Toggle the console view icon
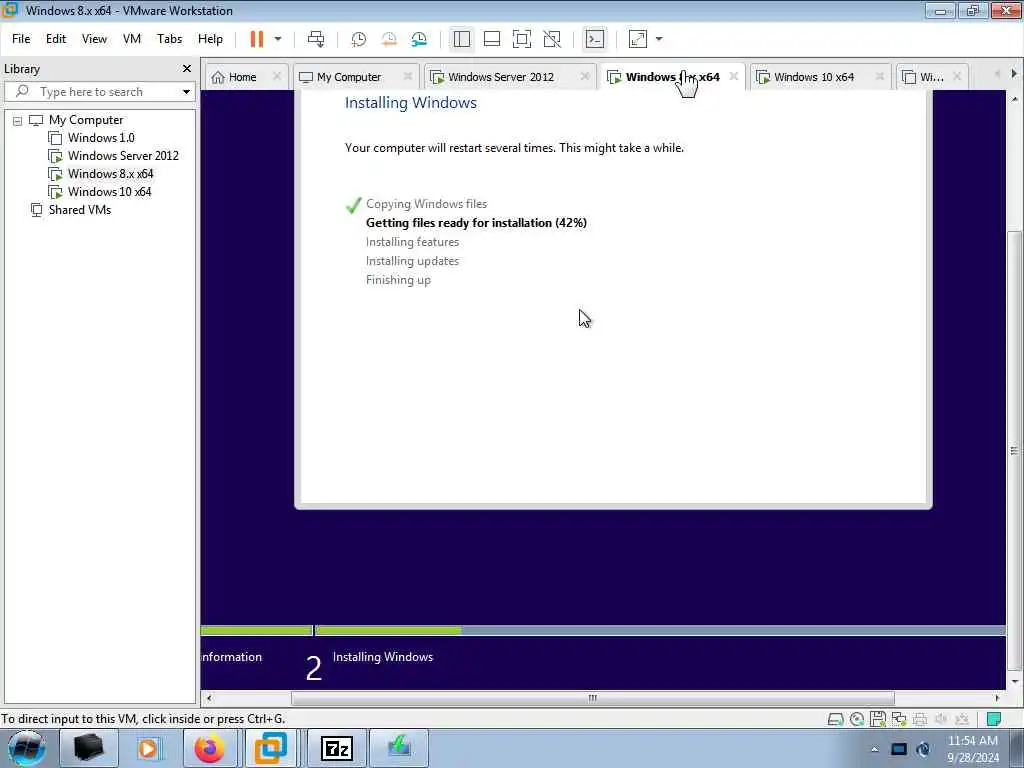 pyautogui.click(x=595, y=39)
